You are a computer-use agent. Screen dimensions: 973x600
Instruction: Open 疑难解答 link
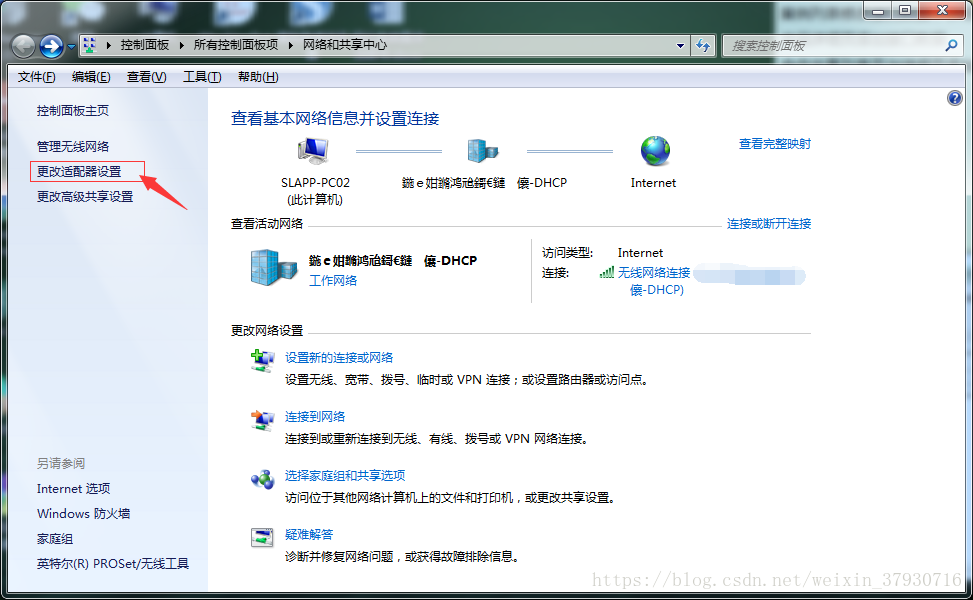(308, 534)
